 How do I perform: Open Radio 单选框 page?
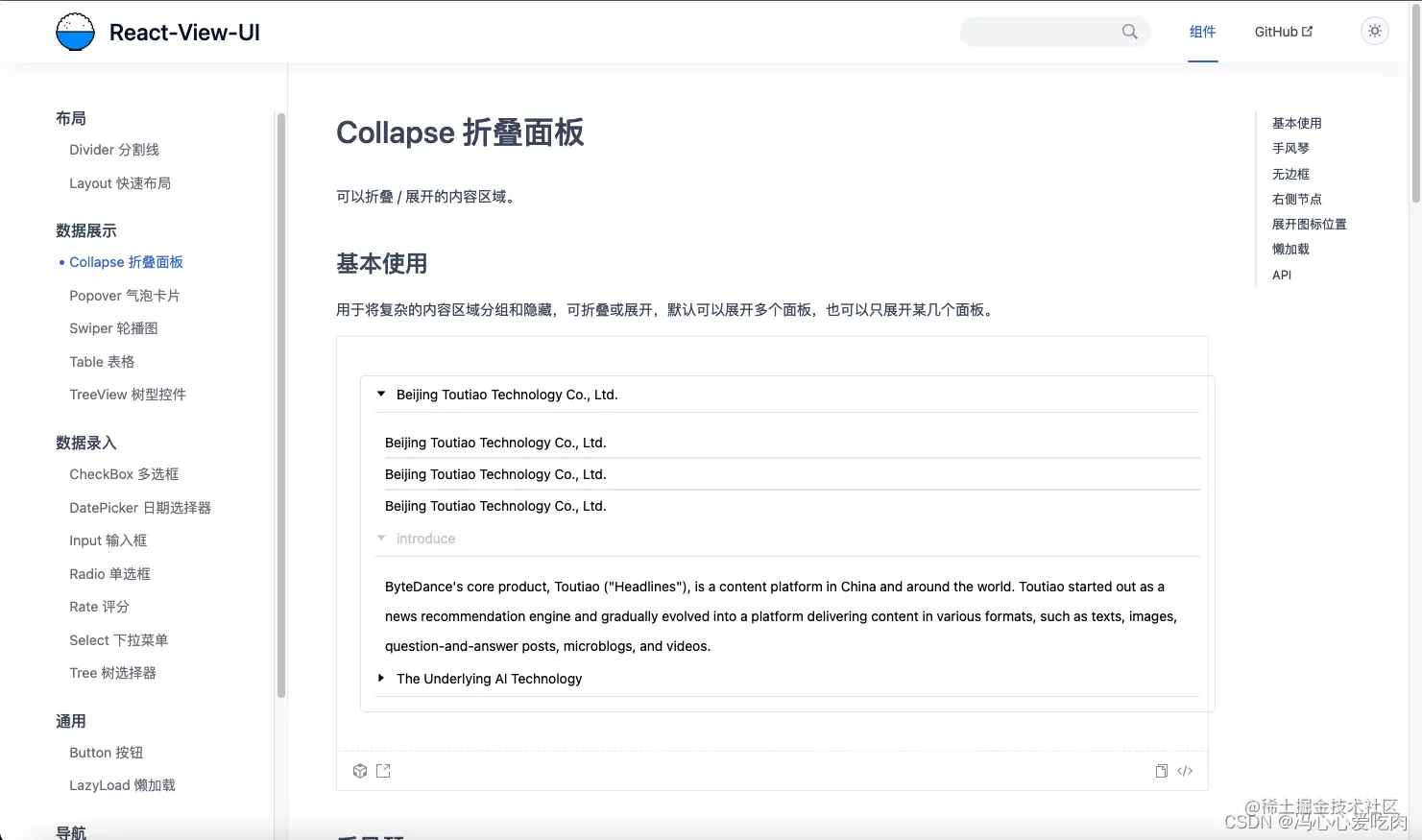click(109, 574)
